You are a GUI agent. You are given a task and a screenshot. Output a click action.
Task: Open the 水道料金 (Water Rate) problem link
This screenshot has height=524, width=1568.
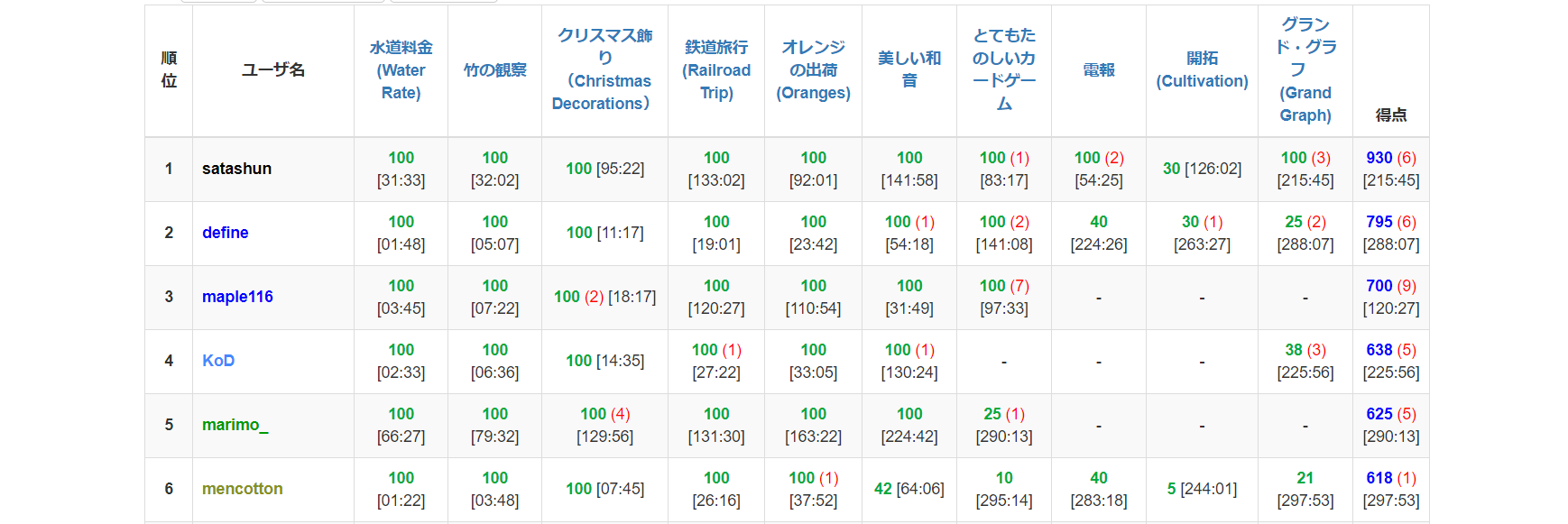(x=401, y=70)
